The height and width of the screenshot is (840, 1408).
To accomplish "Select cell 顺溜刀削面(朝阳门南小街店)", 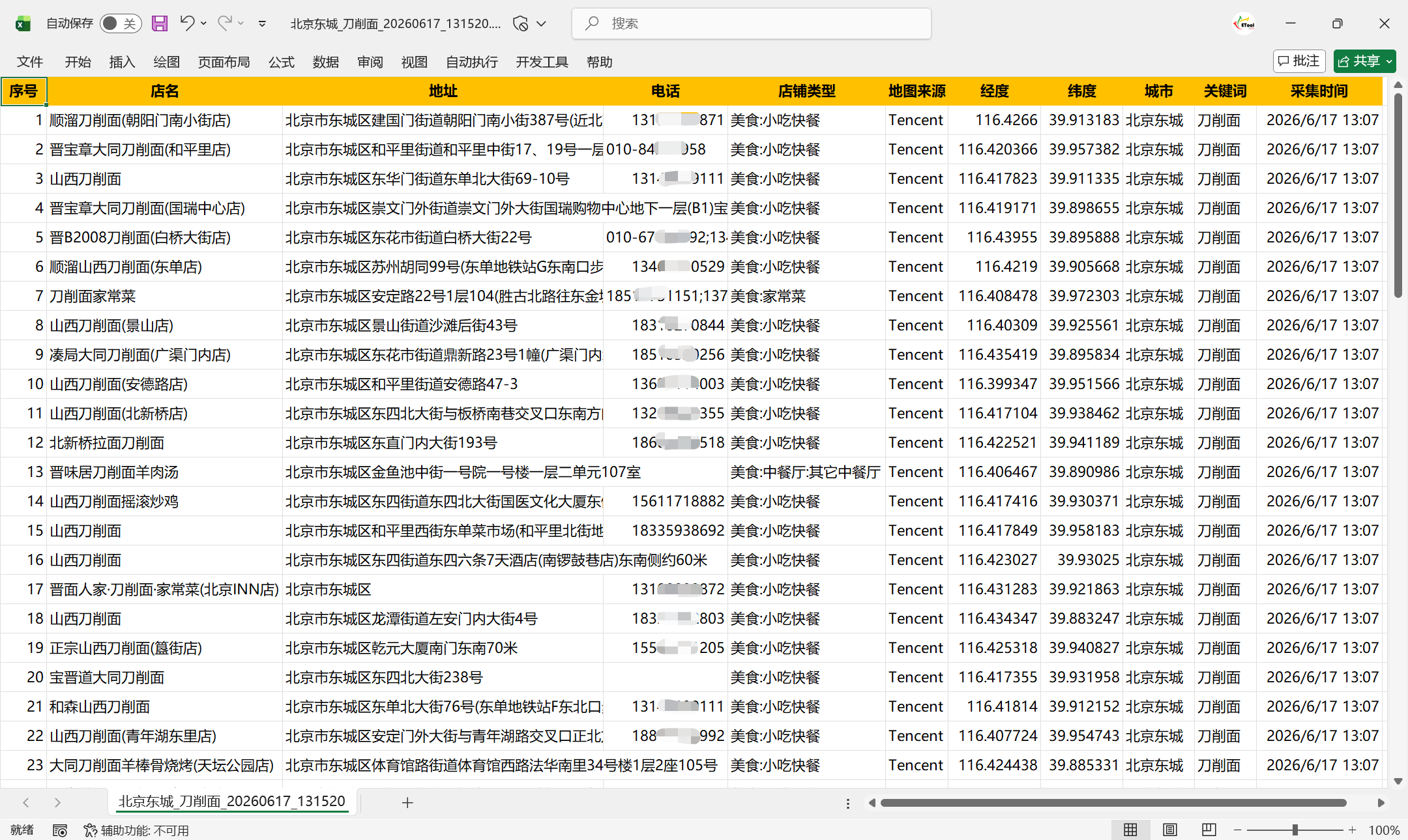I will click(164, 121).
